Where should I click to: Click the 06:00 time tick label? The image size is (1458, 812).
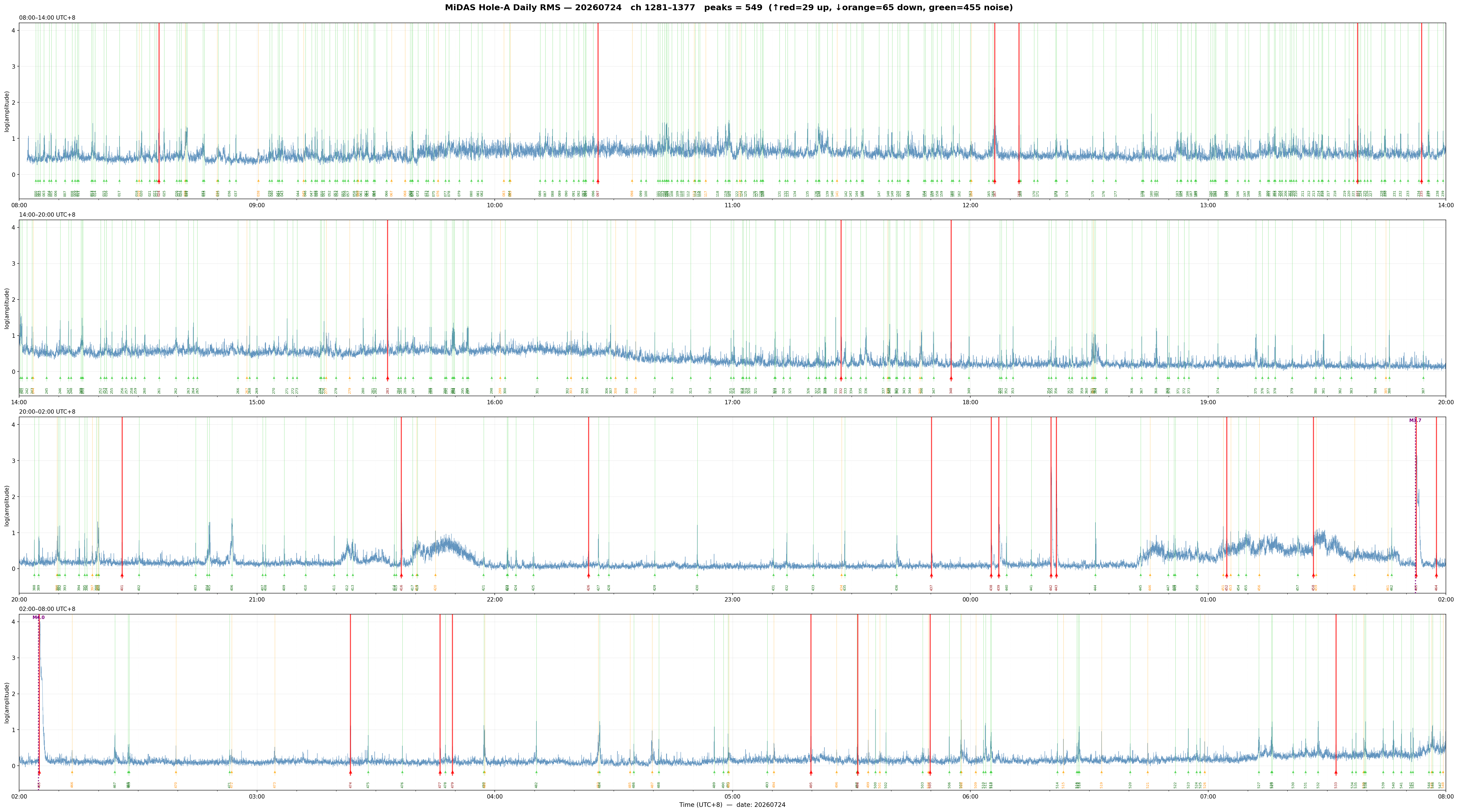tap(970, 797)
